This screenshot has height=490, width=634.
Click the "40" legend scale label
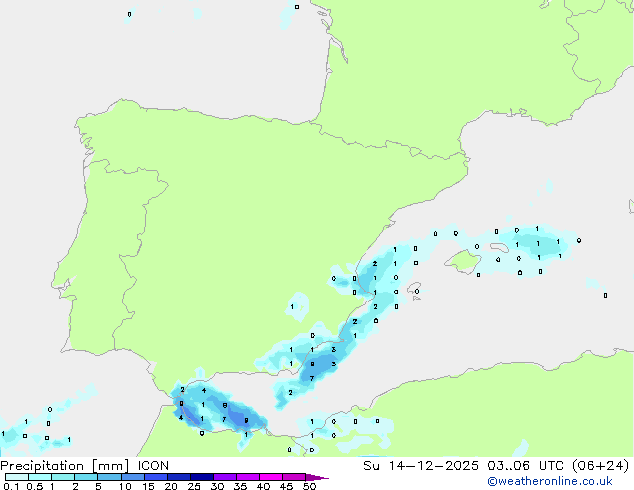click(263, 486)
